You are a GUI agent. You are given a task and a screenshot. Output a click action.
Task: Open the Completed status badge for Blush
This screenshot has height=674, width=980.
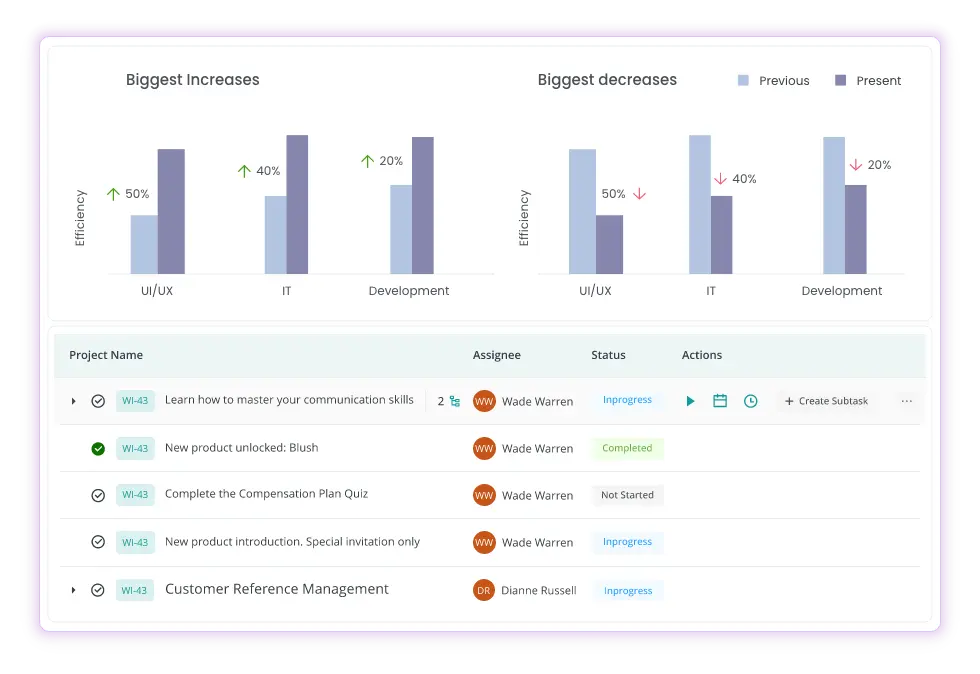[x=627, y=448]
